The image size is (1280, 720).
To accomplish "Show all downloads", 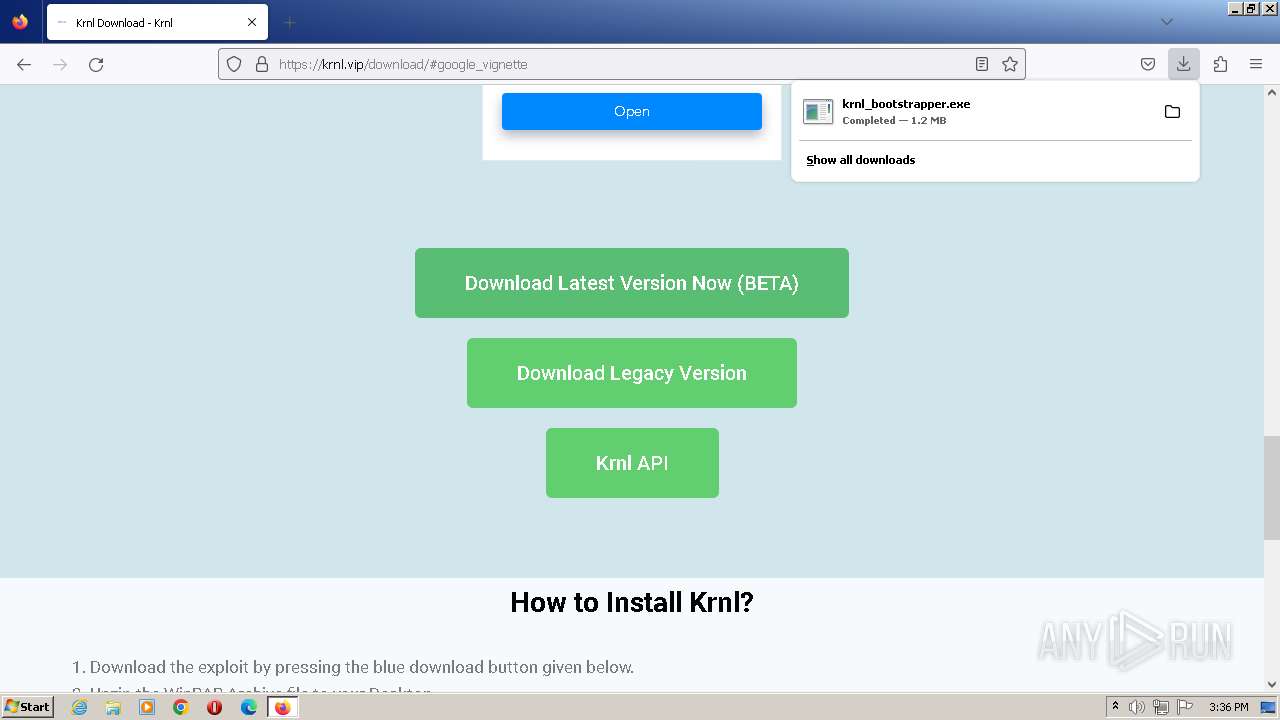I will [x=861, y=160].
